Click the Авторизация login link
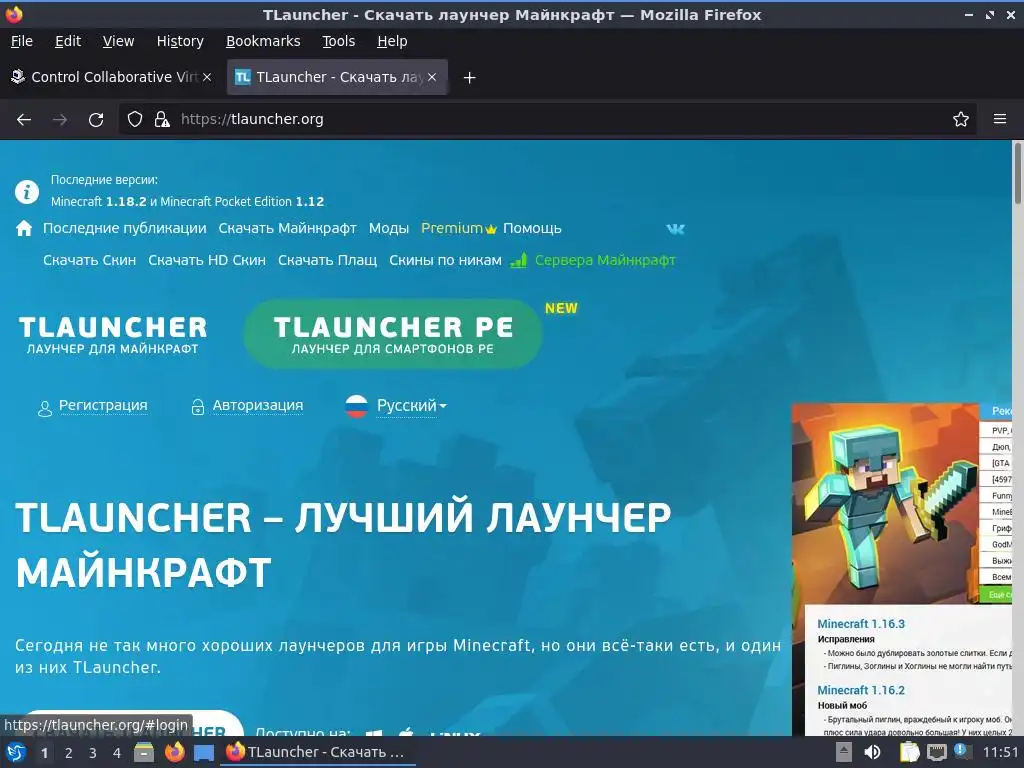Image resolution: width=1024 pixels, height=768 pixels. [258, 406]
